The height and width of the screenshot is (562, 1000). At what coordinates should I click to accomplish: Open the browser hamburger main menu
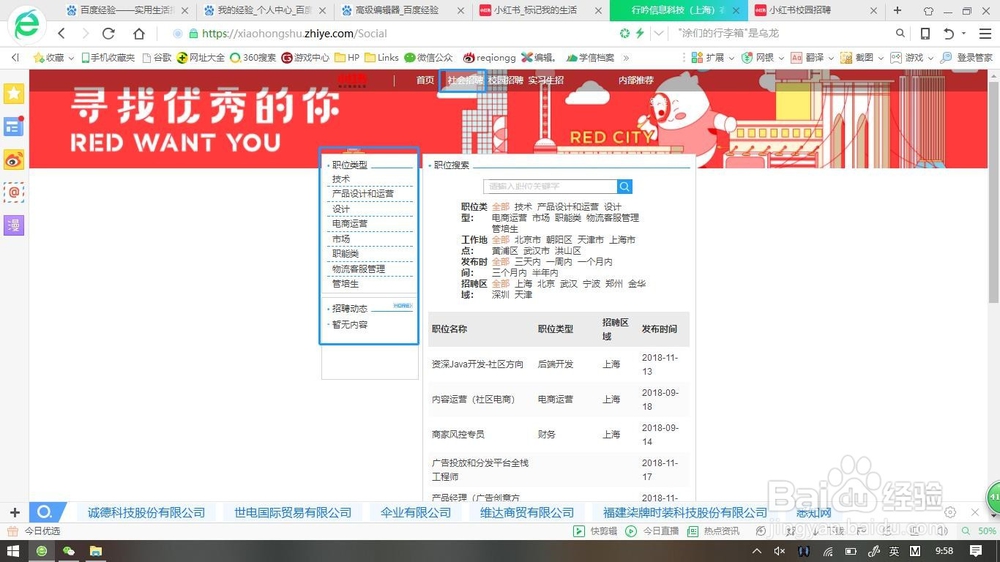[985, 33]
